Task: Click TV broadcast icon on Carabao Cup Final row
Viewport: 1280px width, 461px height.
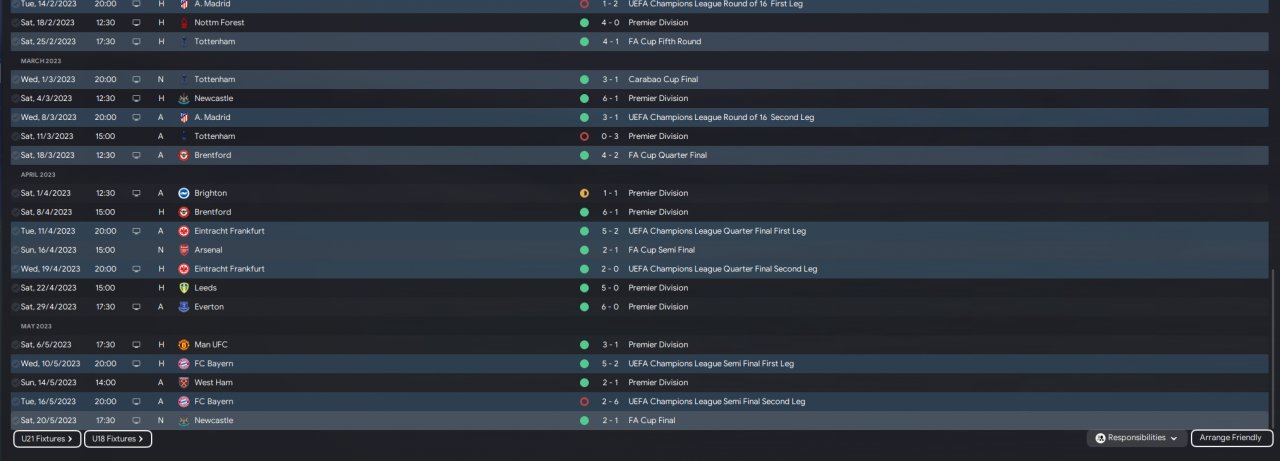Action: [136, 79]
